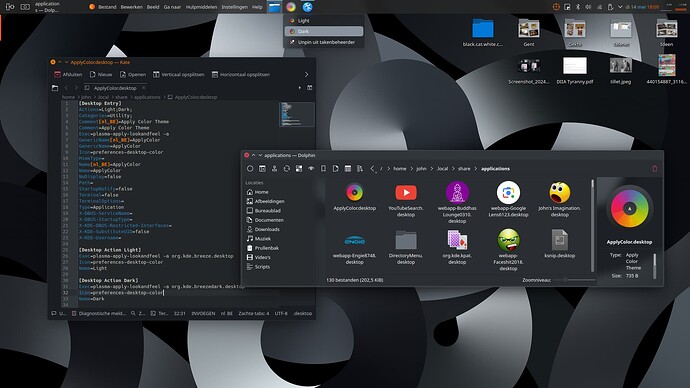The width and height of the screenshot is (690, 388).
Task: Open the Help menu in top panel
Action: coord(257,7)
